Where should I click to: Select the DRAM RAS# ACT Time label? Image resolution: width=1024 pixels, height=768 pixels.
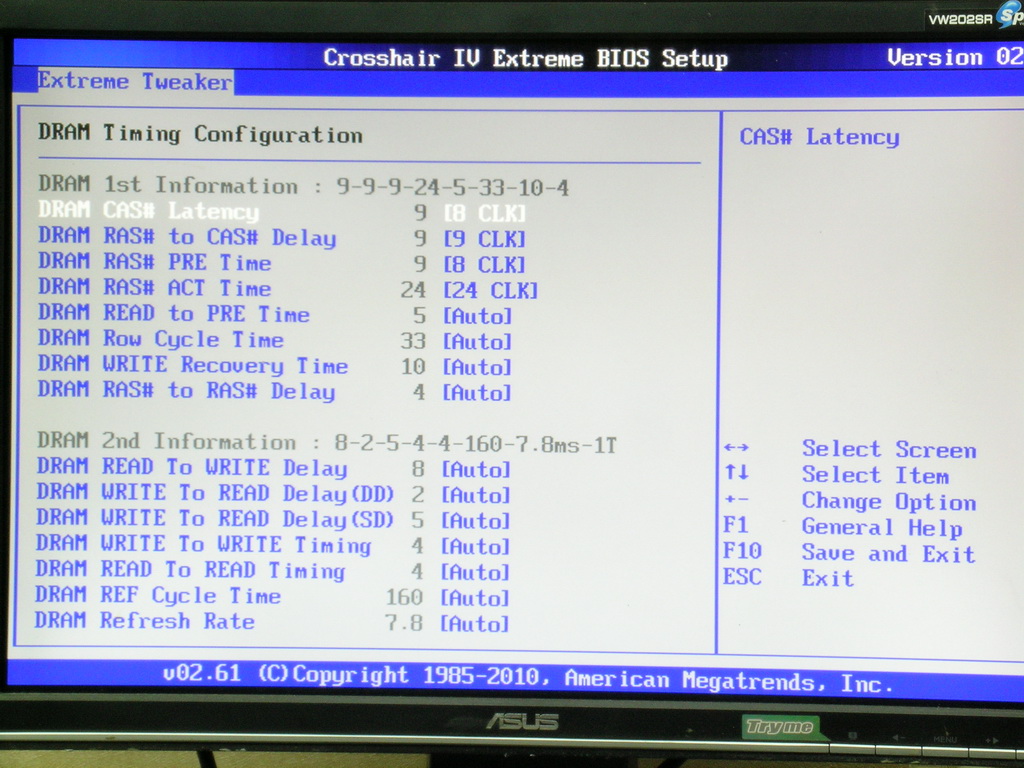tap(155, 287)
